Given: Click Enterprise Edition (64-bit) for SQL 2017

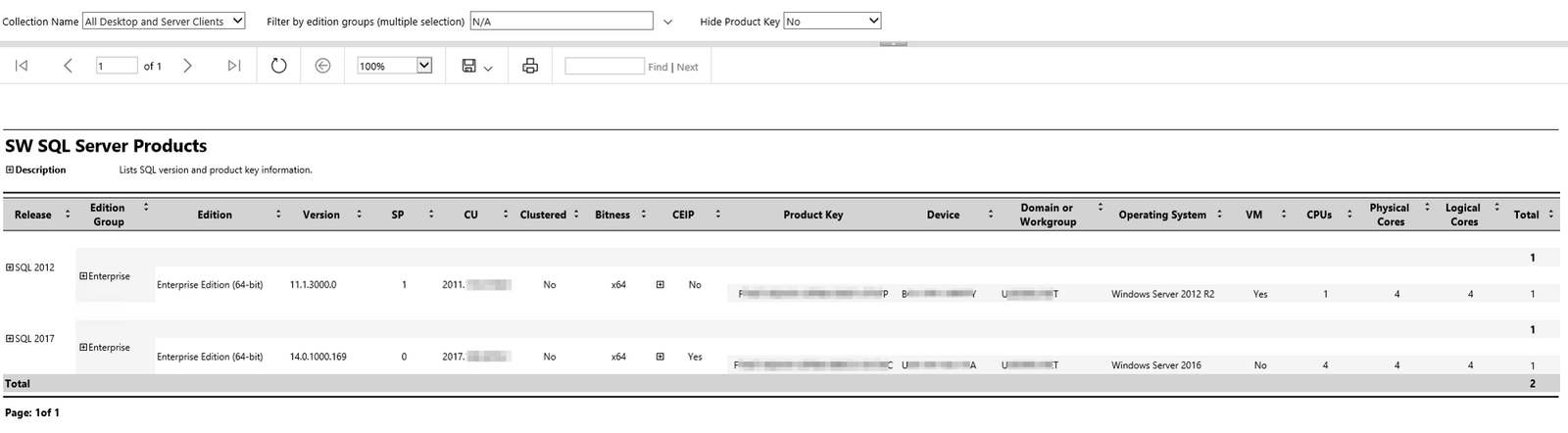Looking at the screenshot, I should (x=210, y=357).
